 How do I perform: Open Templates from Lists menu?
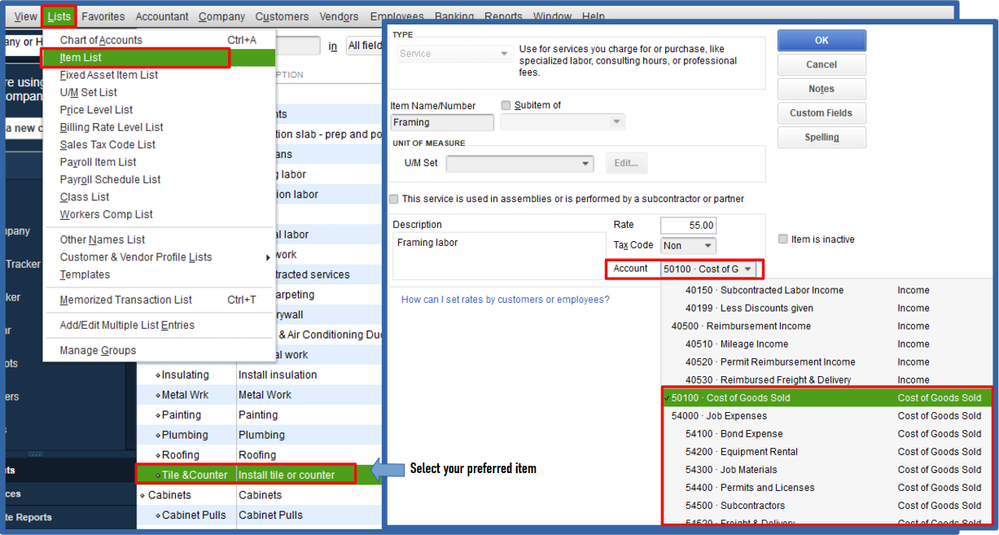159,275
